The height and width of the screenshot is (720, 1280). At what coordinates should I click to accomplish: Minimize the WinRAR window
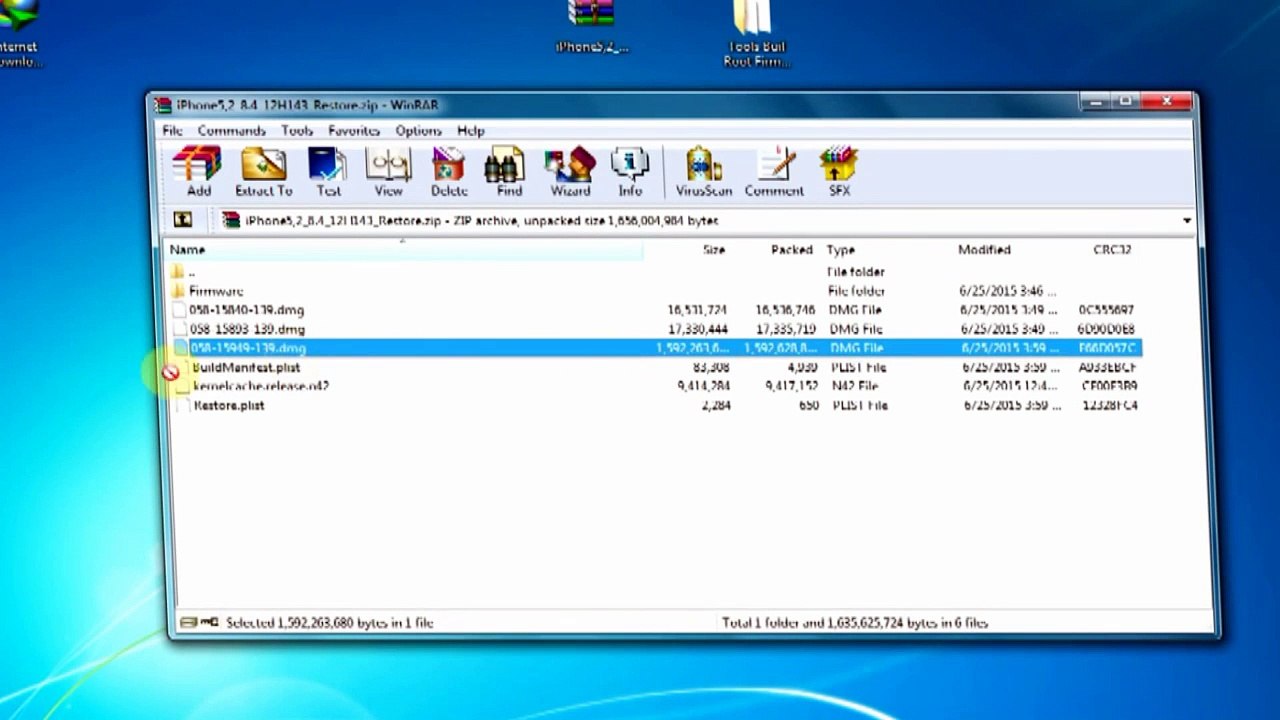pyautogui.click(x=1096, y=102)
